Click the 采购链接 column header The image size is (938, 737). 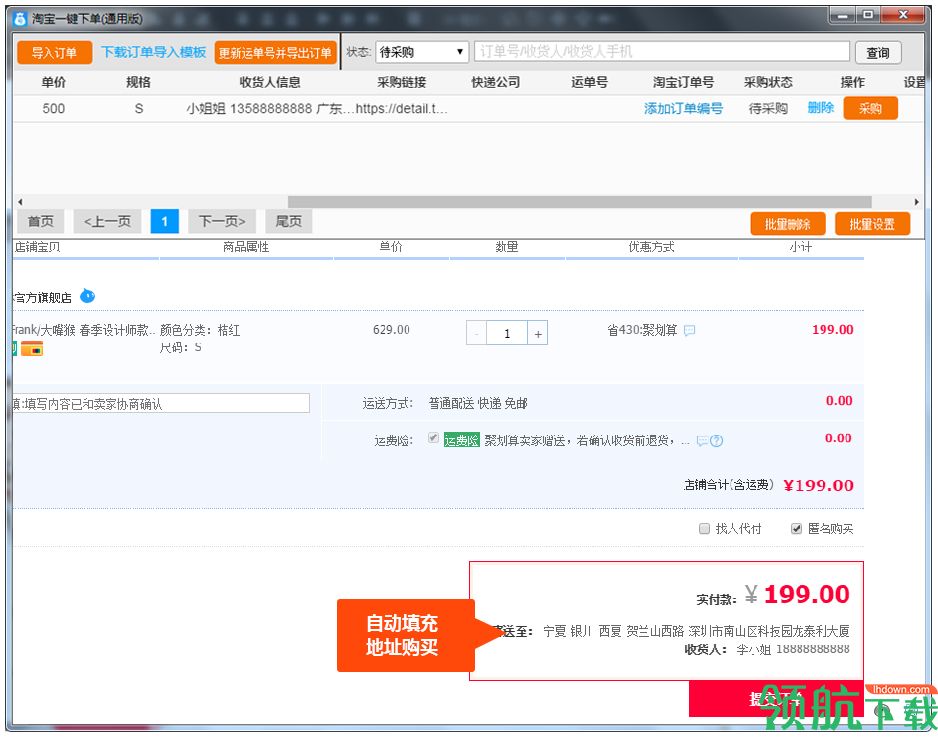click(401, 82)
